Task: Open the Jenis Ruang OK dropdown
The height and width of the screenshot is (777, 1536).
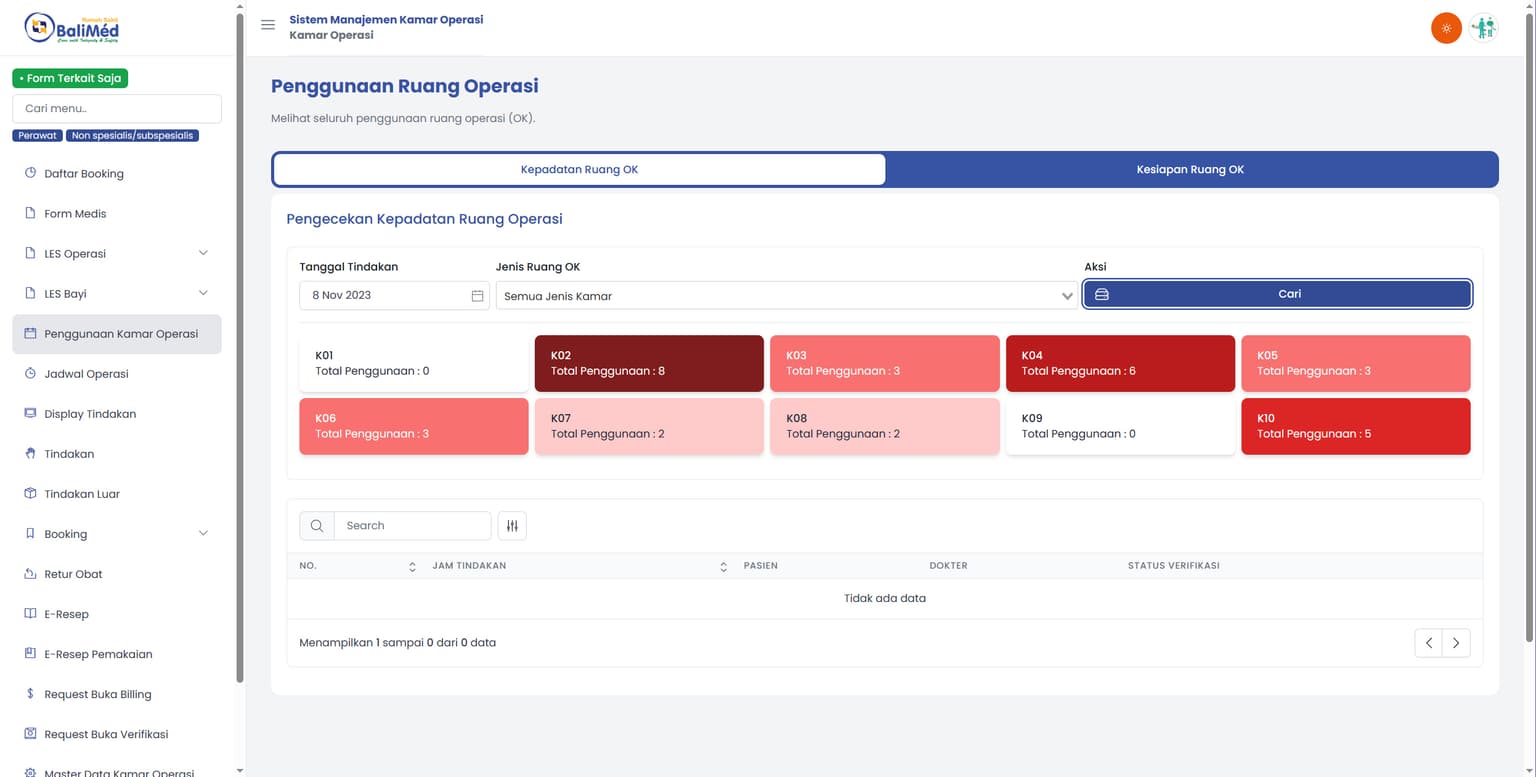Action: point(783,295)
